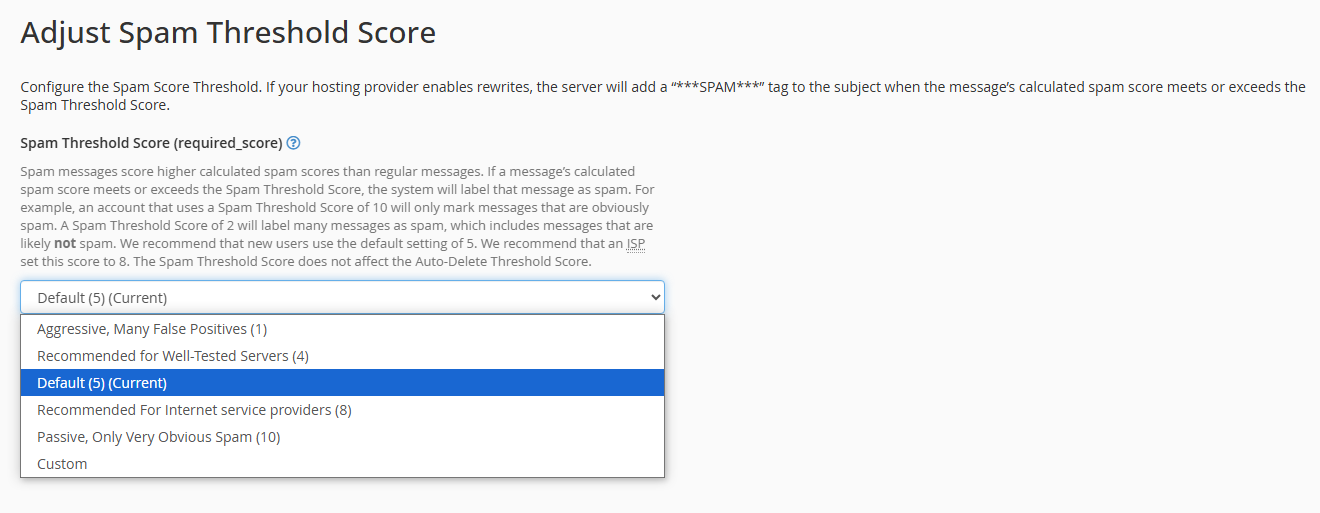
Task: Click the Spam Threshold Score (required_score) label
Action: (151, 143)
